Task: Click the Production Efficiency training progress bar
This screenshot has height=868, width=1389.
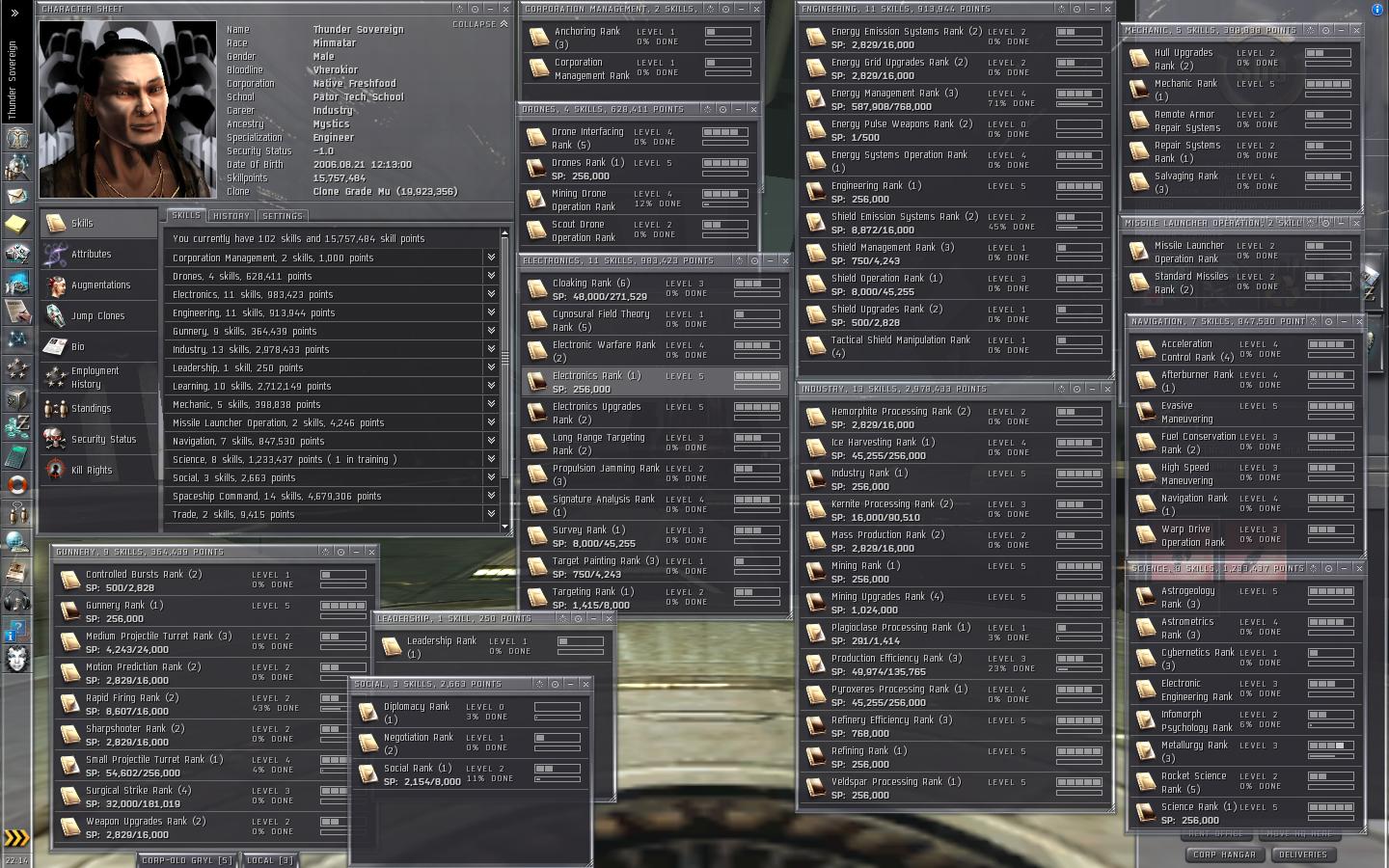Action: point(1078,669)
